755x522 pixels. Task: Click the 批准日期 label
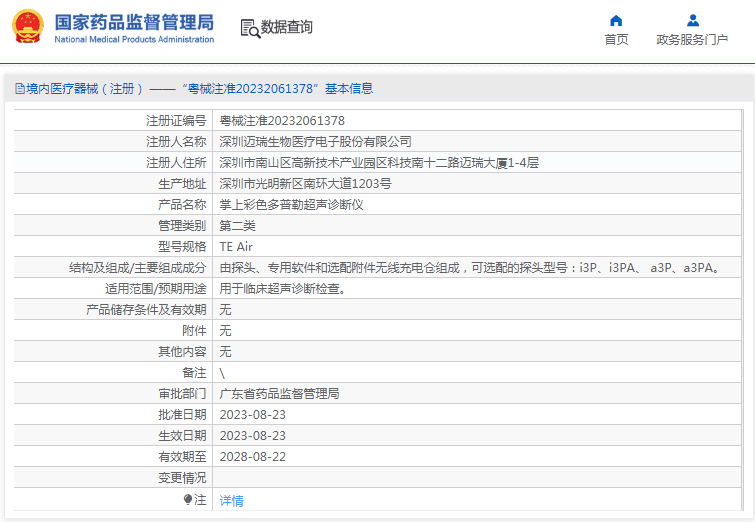pos(182,415)
